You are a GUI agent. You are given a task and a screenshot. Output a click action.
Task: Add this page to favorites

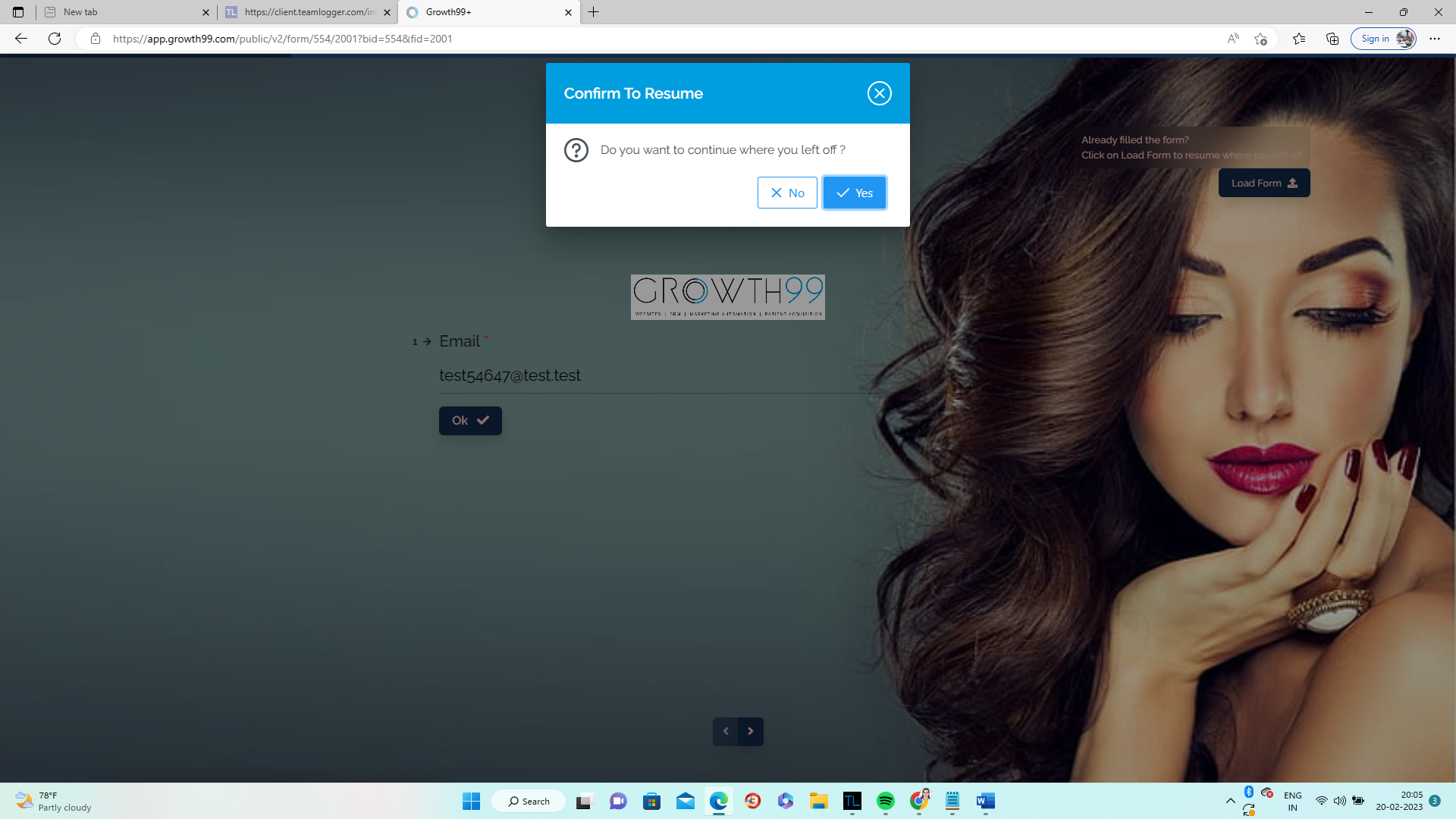coord(1260,39)
